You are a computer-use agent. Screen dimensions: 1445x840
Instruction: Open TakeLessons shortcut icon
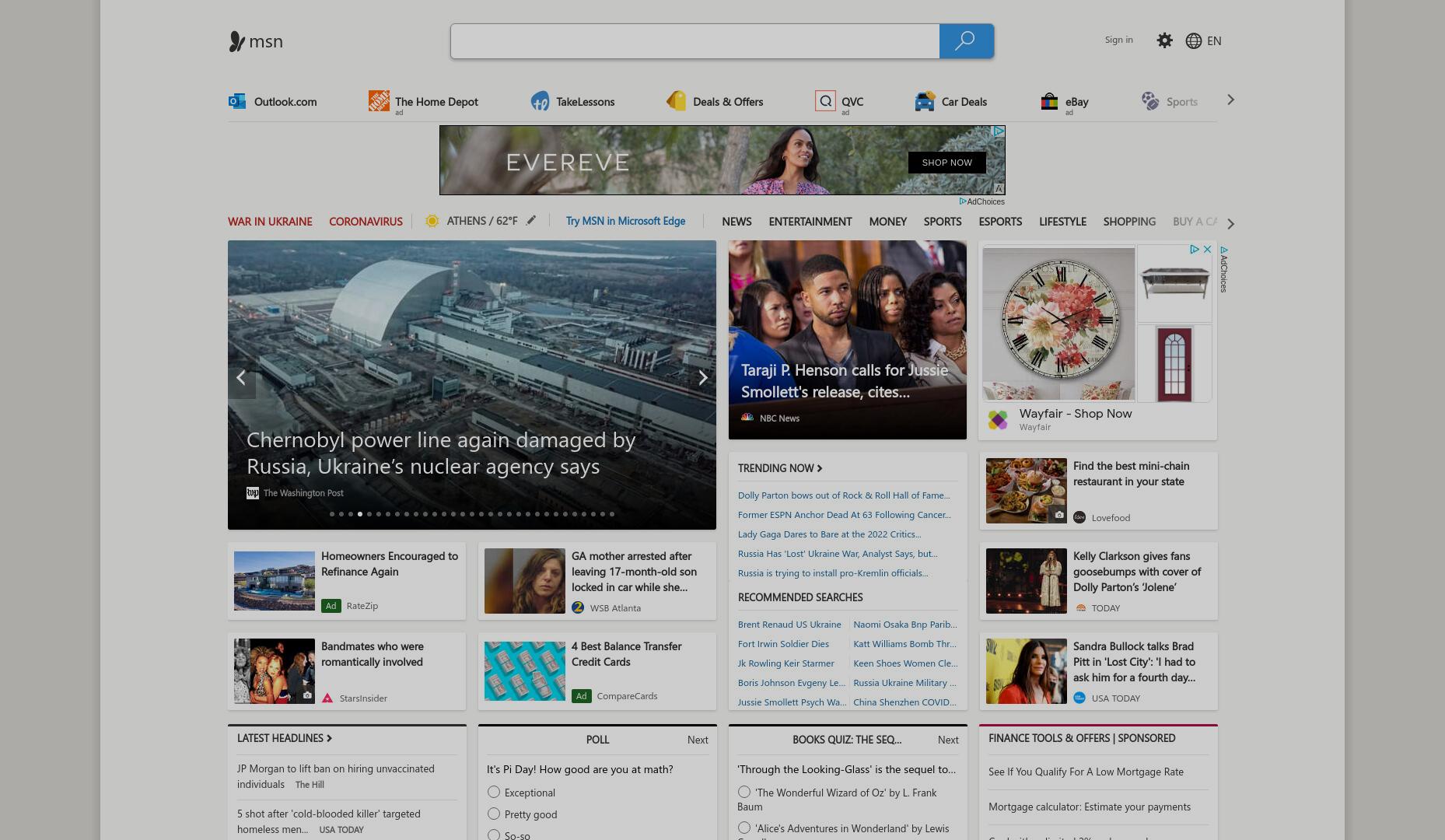(x=540, y=101)
